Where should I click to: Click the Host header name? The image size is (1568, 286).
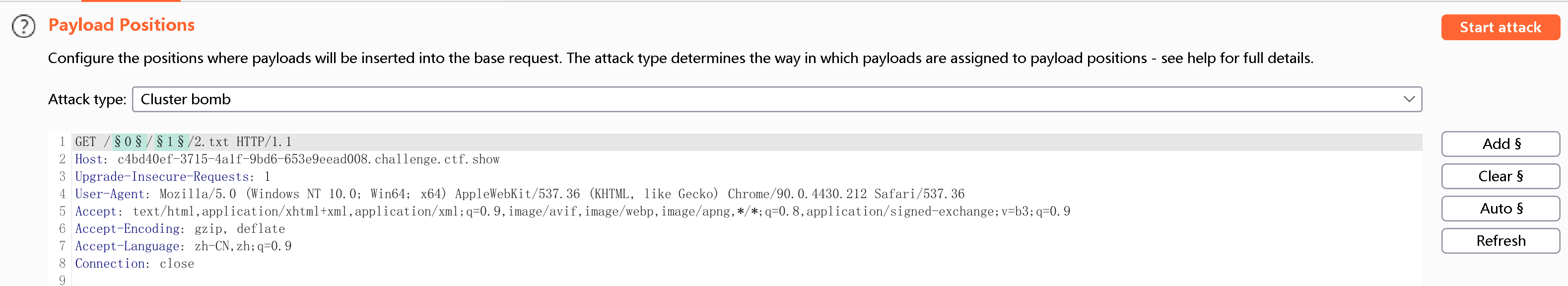(89, 159)
